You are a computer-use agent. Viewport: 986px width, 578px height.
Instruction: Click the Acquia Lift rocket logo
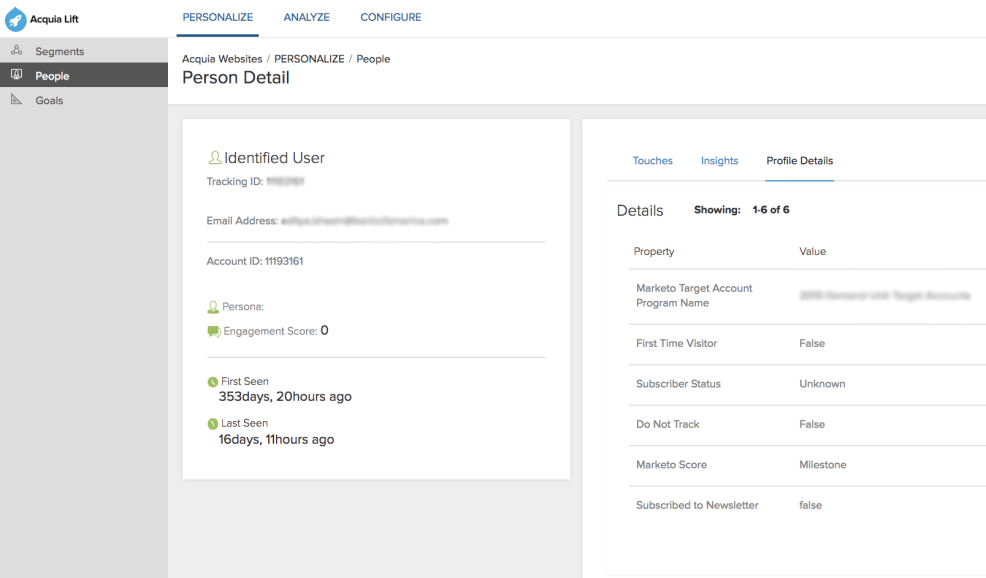pyautogui.click(x=16, y=18)
